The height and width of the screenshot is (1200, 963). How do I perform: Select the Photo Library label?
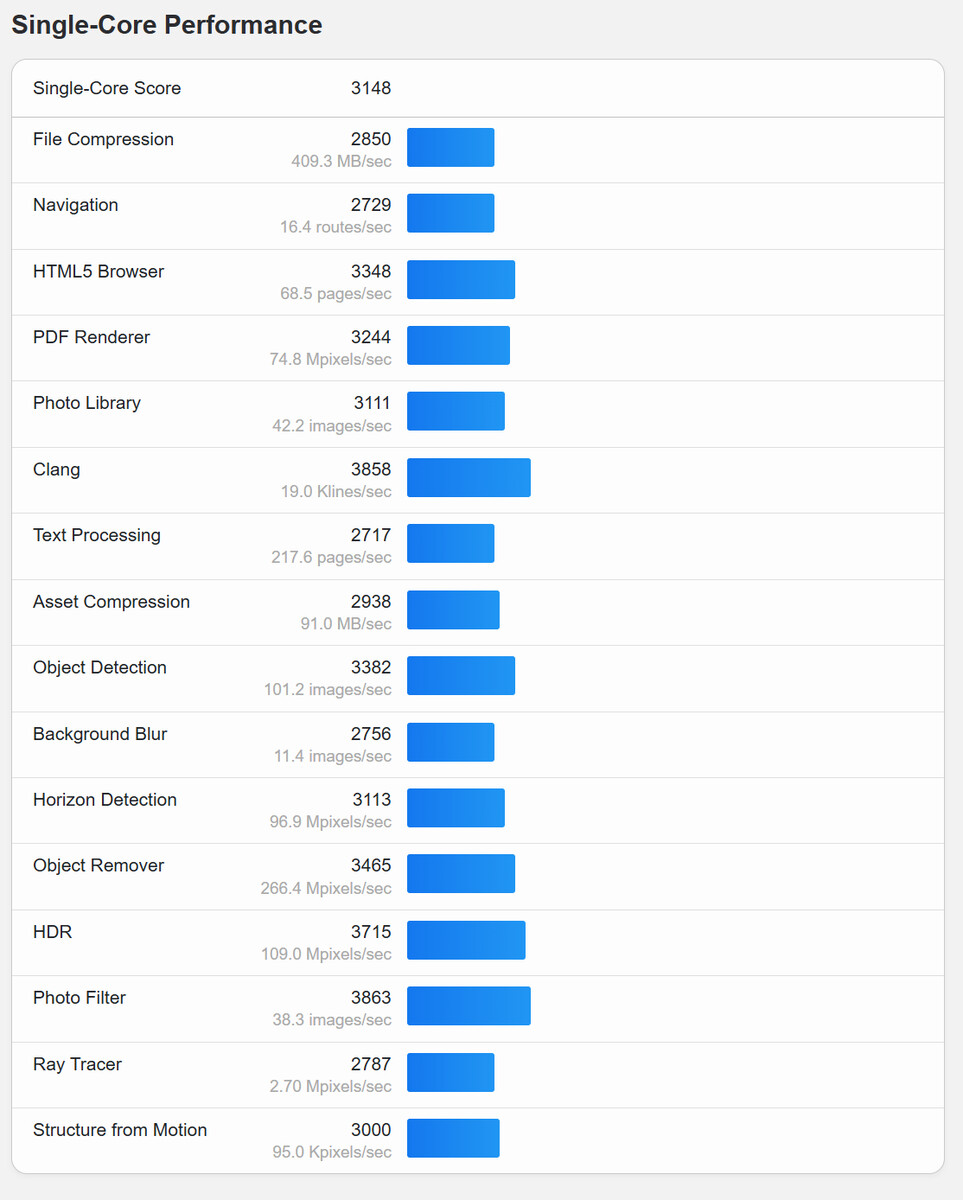click(x=87, y=403)
